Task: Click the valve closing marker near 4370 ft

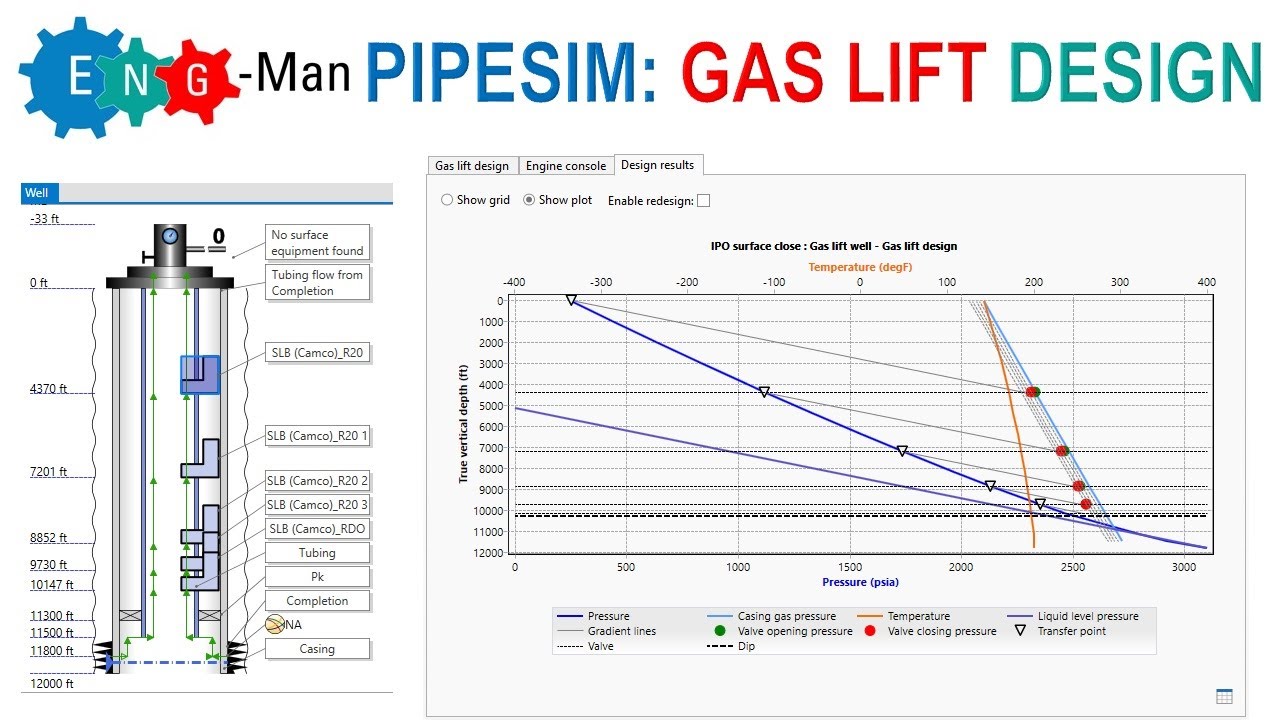Action: [x=1030, y=392]
